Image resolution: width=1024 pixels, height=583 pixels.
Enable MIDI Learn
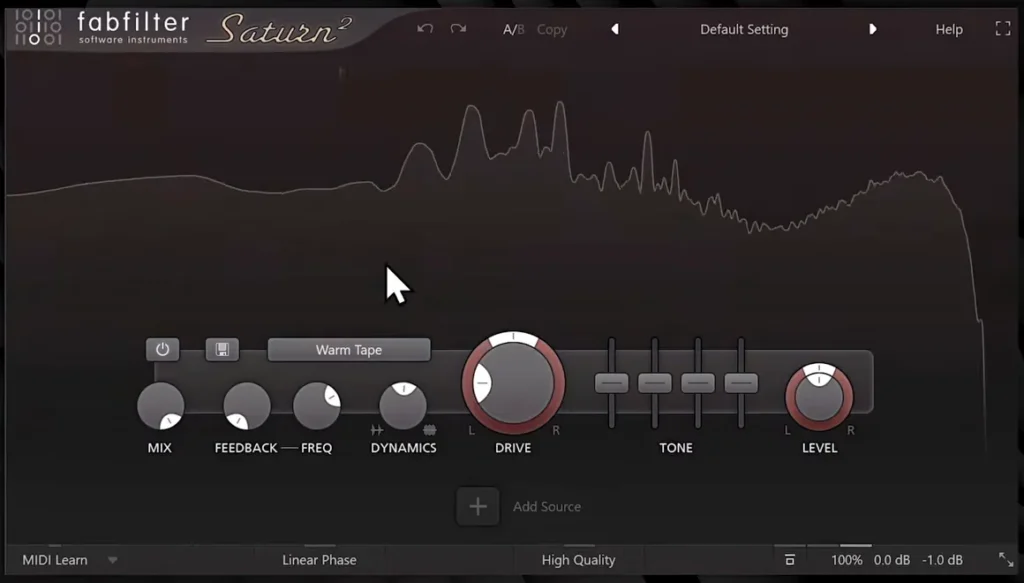[55, 560]
